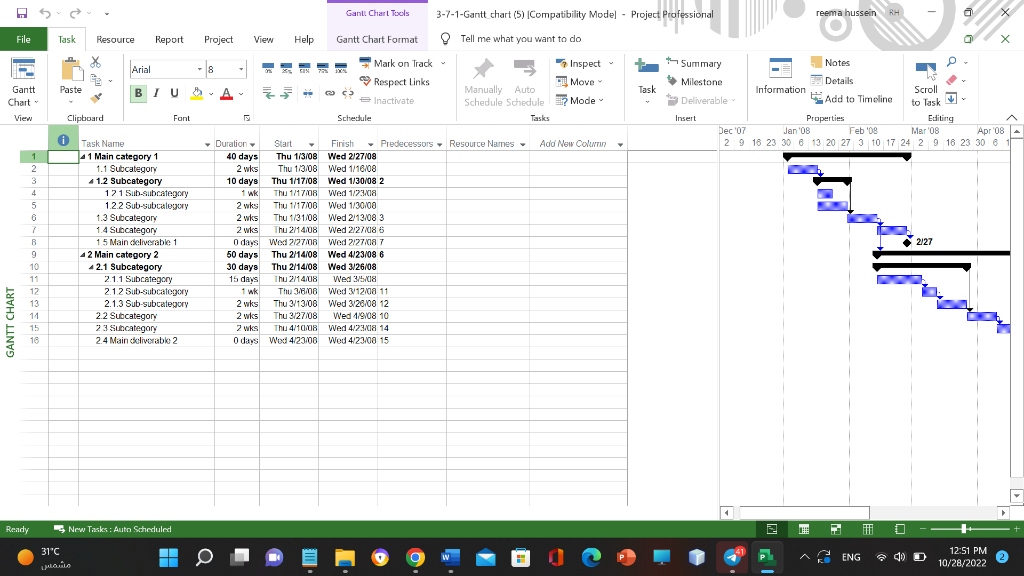The height and width of the screenshot is (576, 1024).
Task: Open the Move dropdown
Action: click(x=579, y=82)
